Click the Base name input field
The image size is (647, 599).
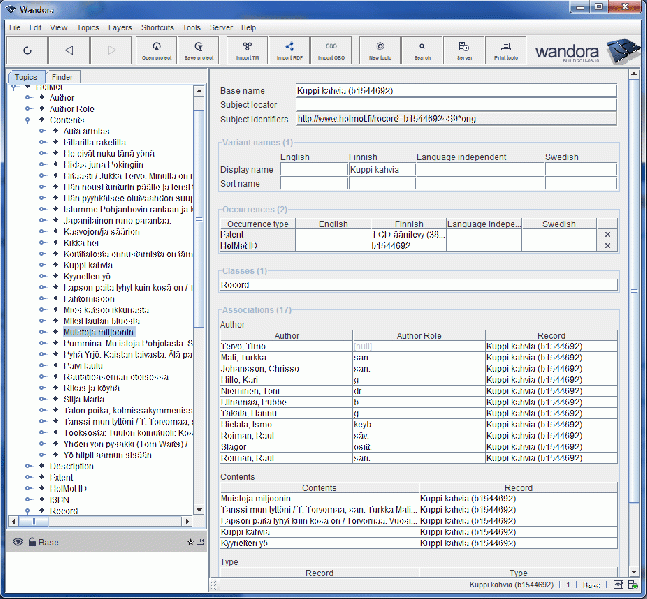[456, 90]
